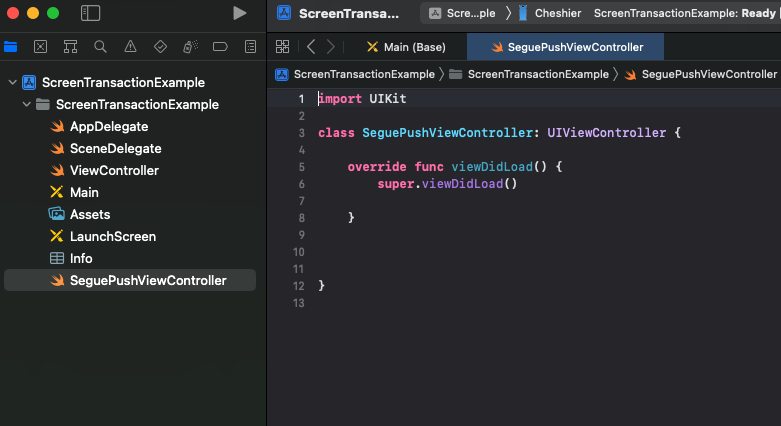Image resolution: width=781 pixels, height=426 pixels.
Task: Collapse the ScreenTransactionExample folder group
Action: [x=26, y=104]
